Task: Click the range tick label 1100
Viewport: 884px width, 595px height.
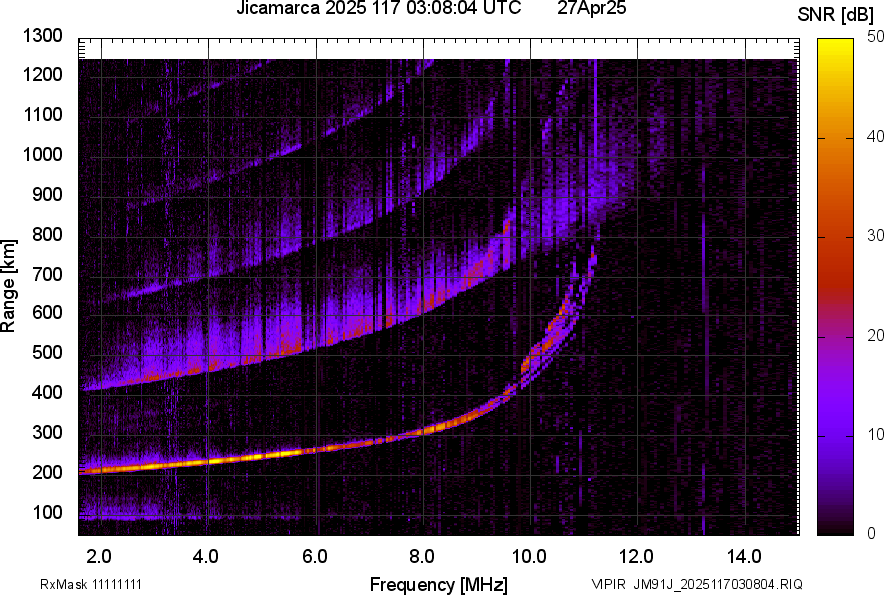Action: point(42,114)
